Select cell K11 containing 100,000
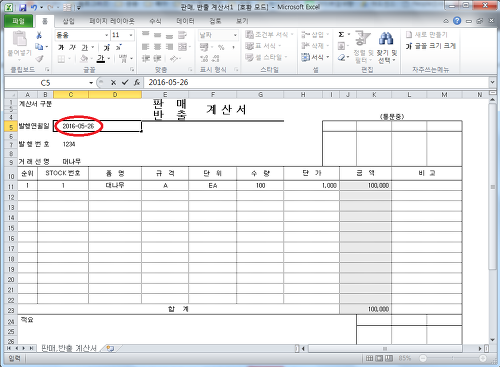 point(365,186)
